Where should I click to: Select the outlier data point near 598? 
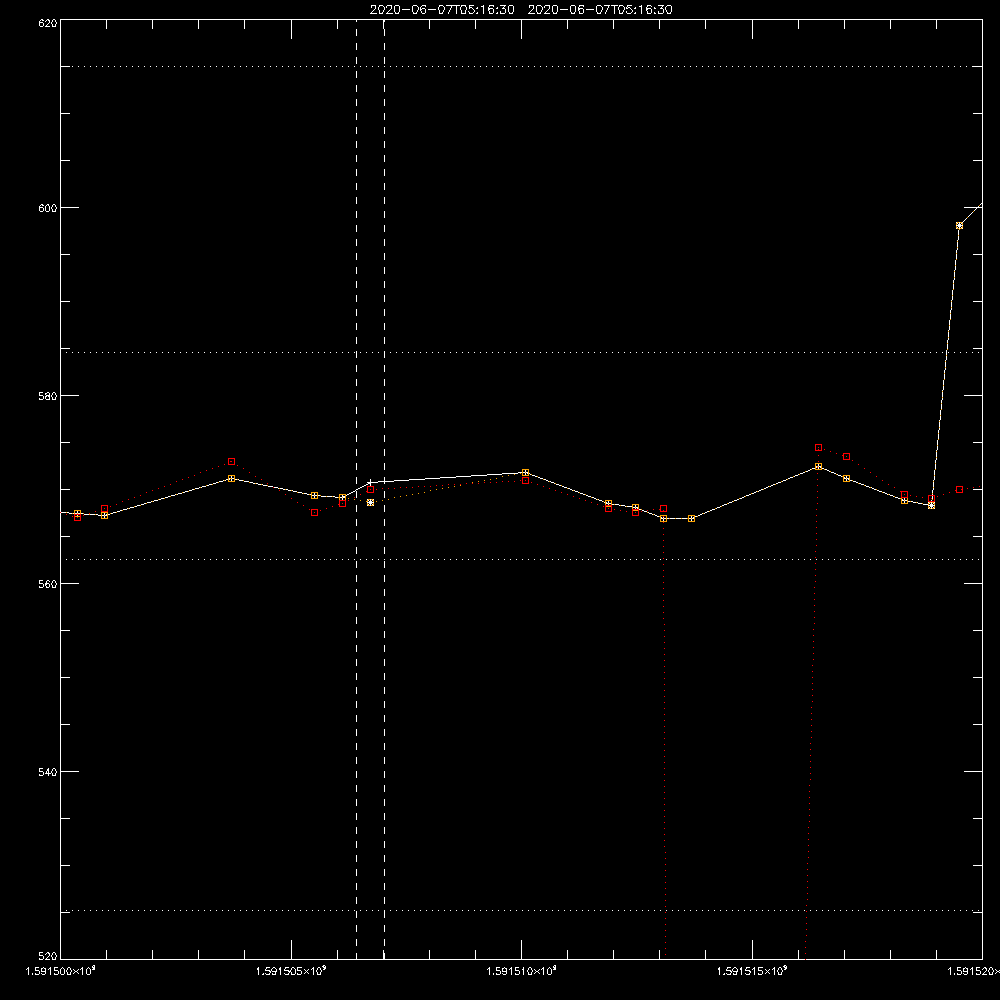tap(959, 226)
